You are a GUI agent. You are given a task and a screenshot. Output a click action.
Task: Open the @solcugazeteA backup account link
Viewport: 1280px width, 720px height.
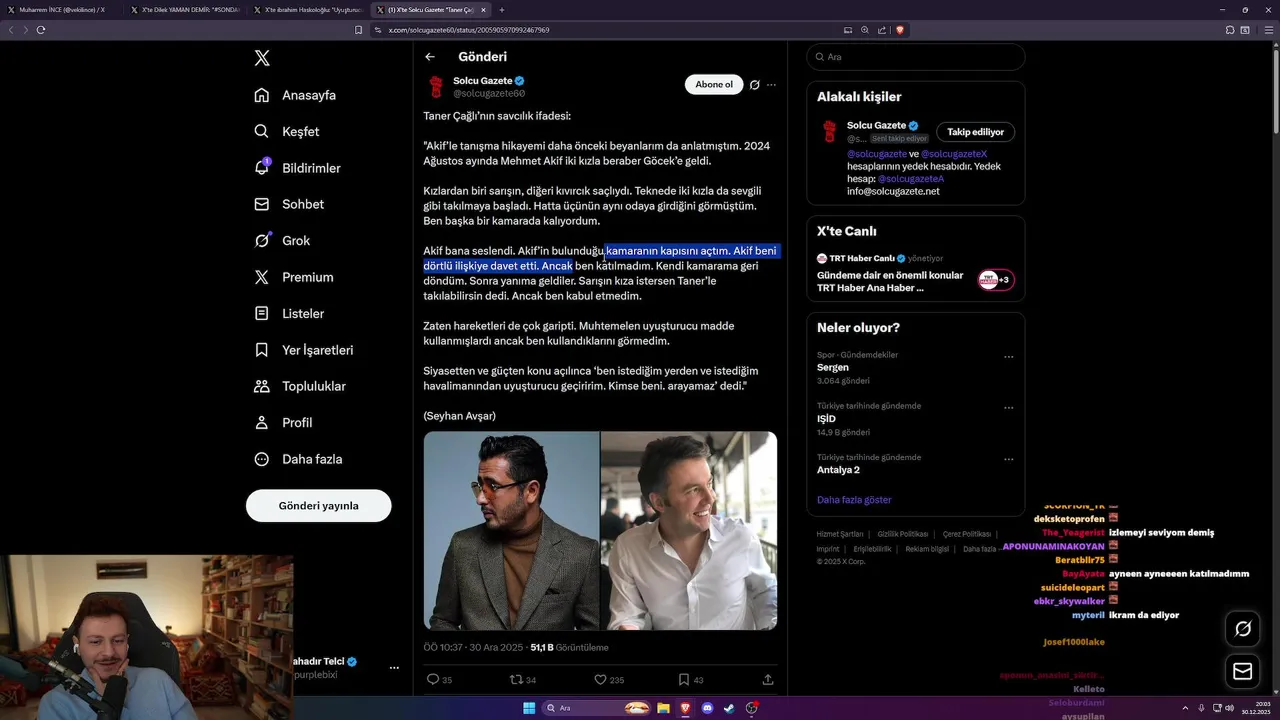pyautogui.click(x=911, y=179)
